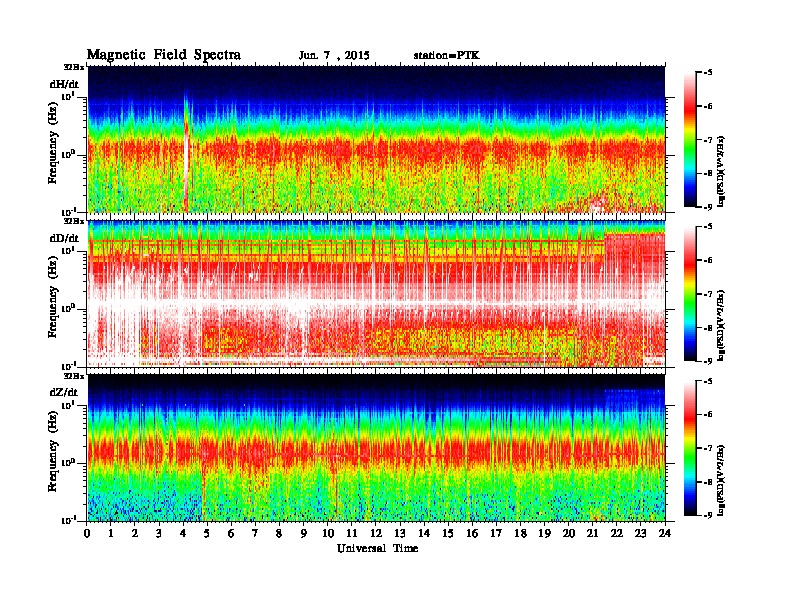Click hour tick label "6" on time axis
The image size is (792, 612).
click(231, 533)
